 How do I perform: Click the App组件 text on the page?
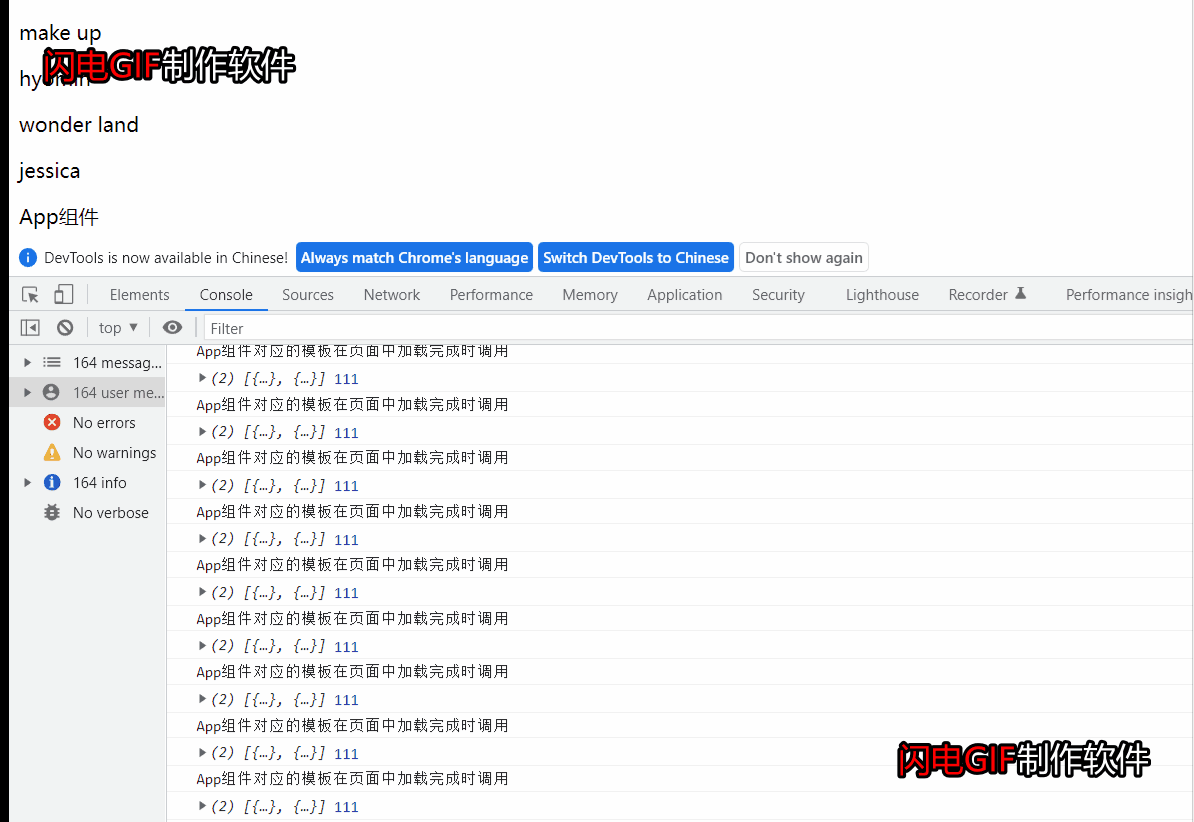tap(59, 217)
